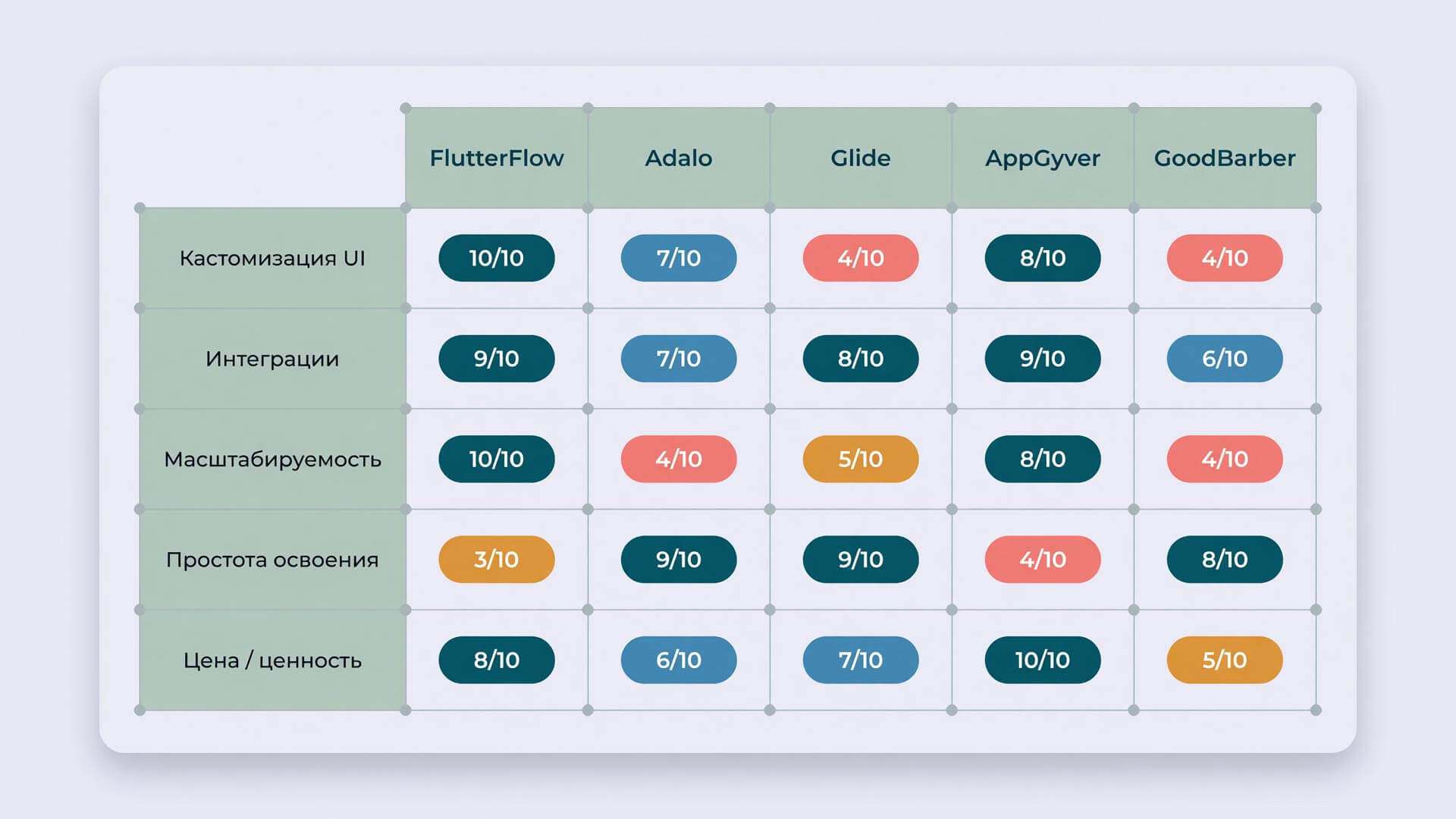Select Adalo's 6/10 score for Цена / ценность

point(679,660)
